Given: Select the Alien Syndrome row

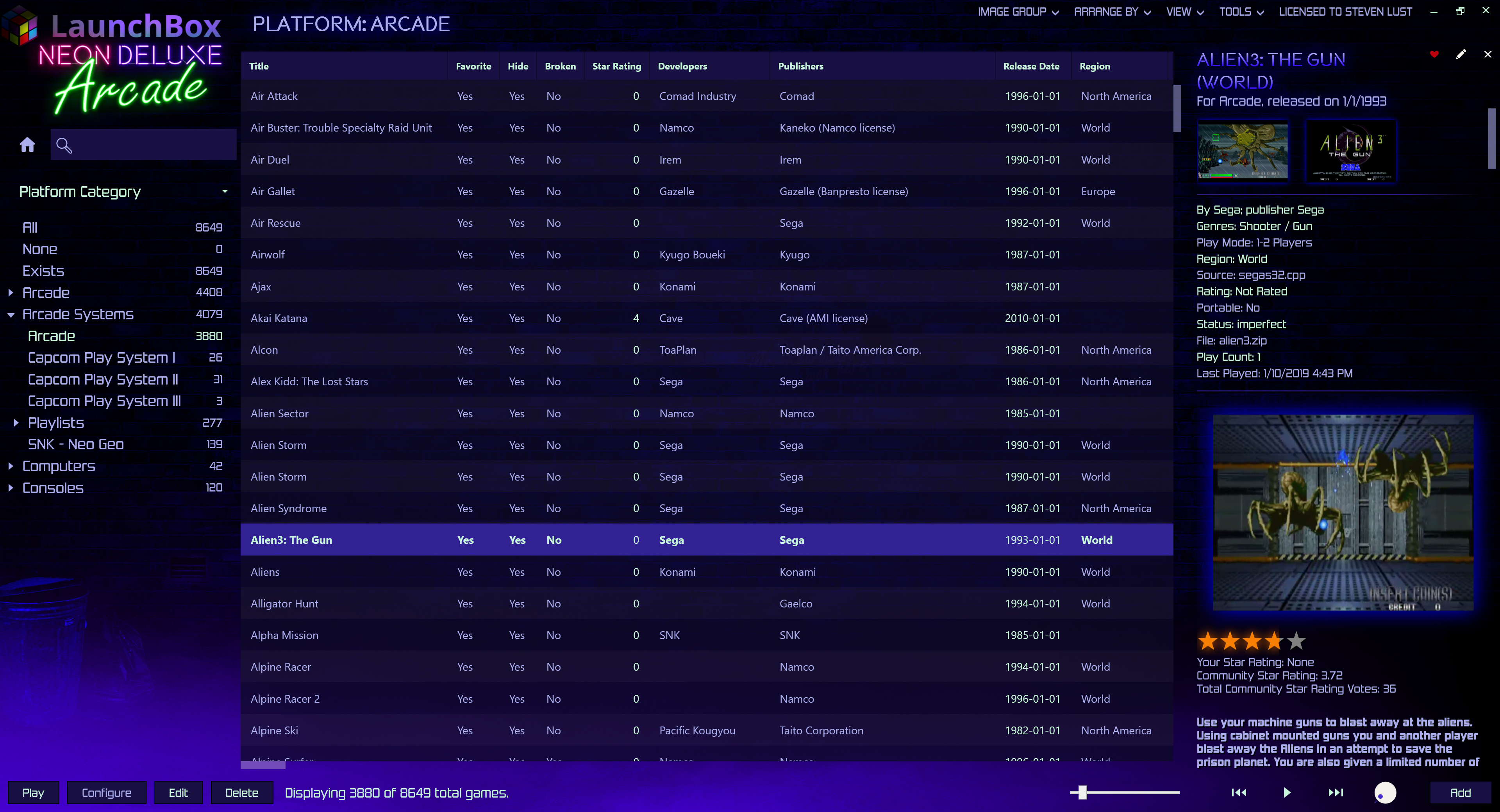Looking at the screenshot, I should click(706, 508).
